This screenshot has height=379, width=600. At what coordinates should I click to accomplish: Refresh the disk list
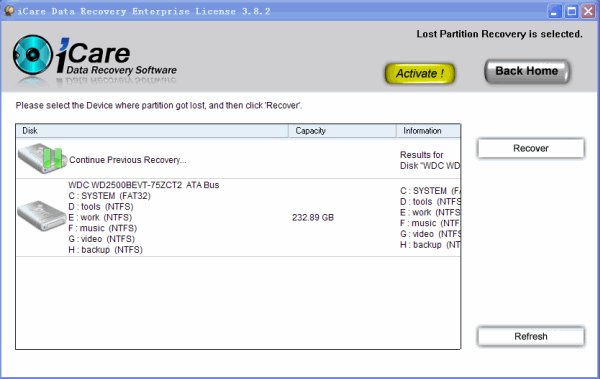pyautogui.click(x=531, y=337)
